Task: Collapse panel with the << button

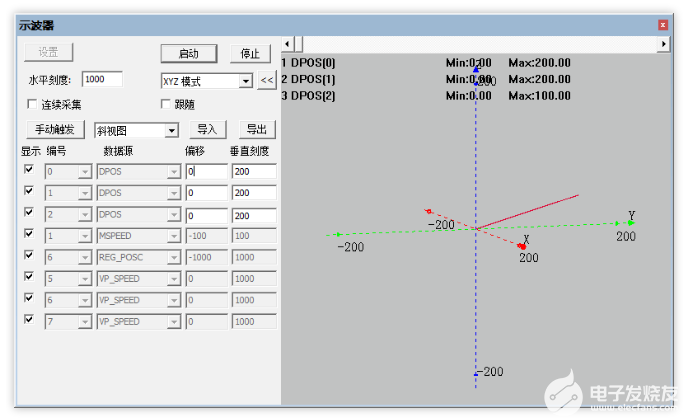Action: tap(267, 80)
